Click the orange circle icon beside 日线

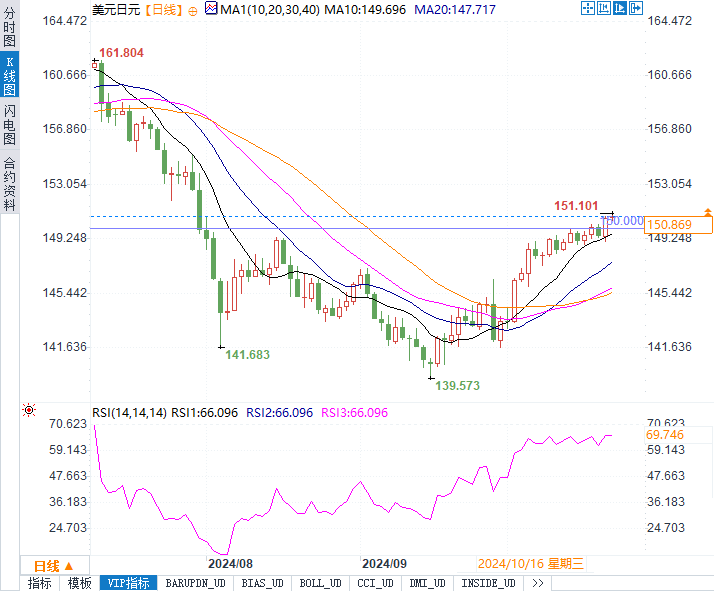(192, 9)
